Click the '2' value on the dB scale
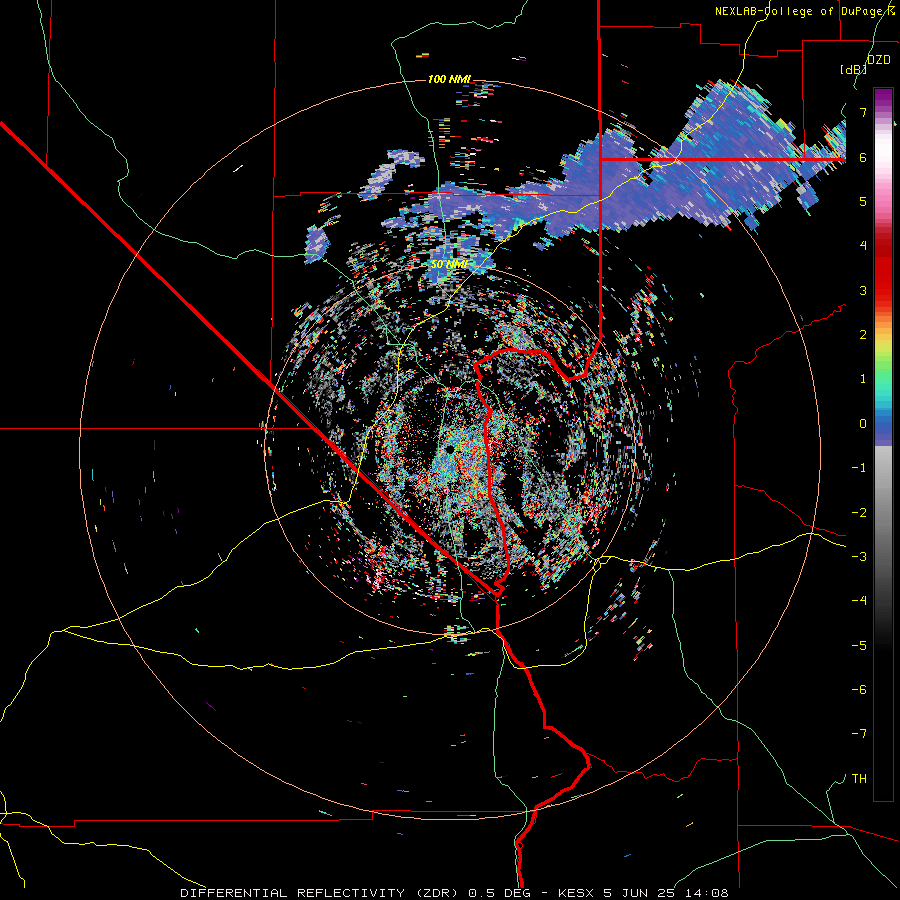900x900 pixels. click(863, 334)
